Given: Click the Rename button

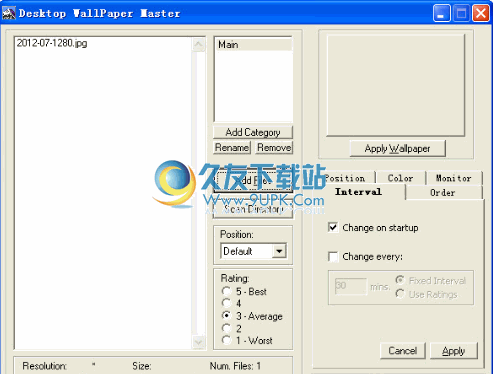Looking at the screenshot, I should (x=232, y=147).
